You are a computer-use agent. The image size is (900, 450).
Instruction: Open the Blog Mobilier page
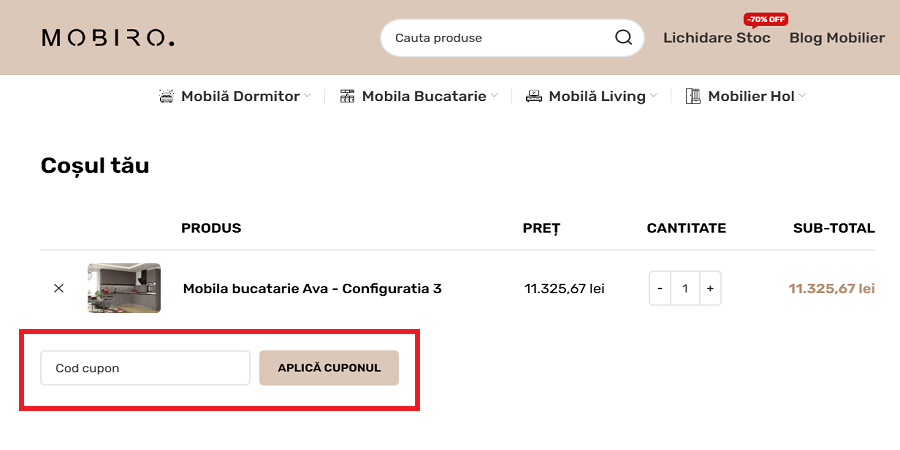(x=837, y=38)
